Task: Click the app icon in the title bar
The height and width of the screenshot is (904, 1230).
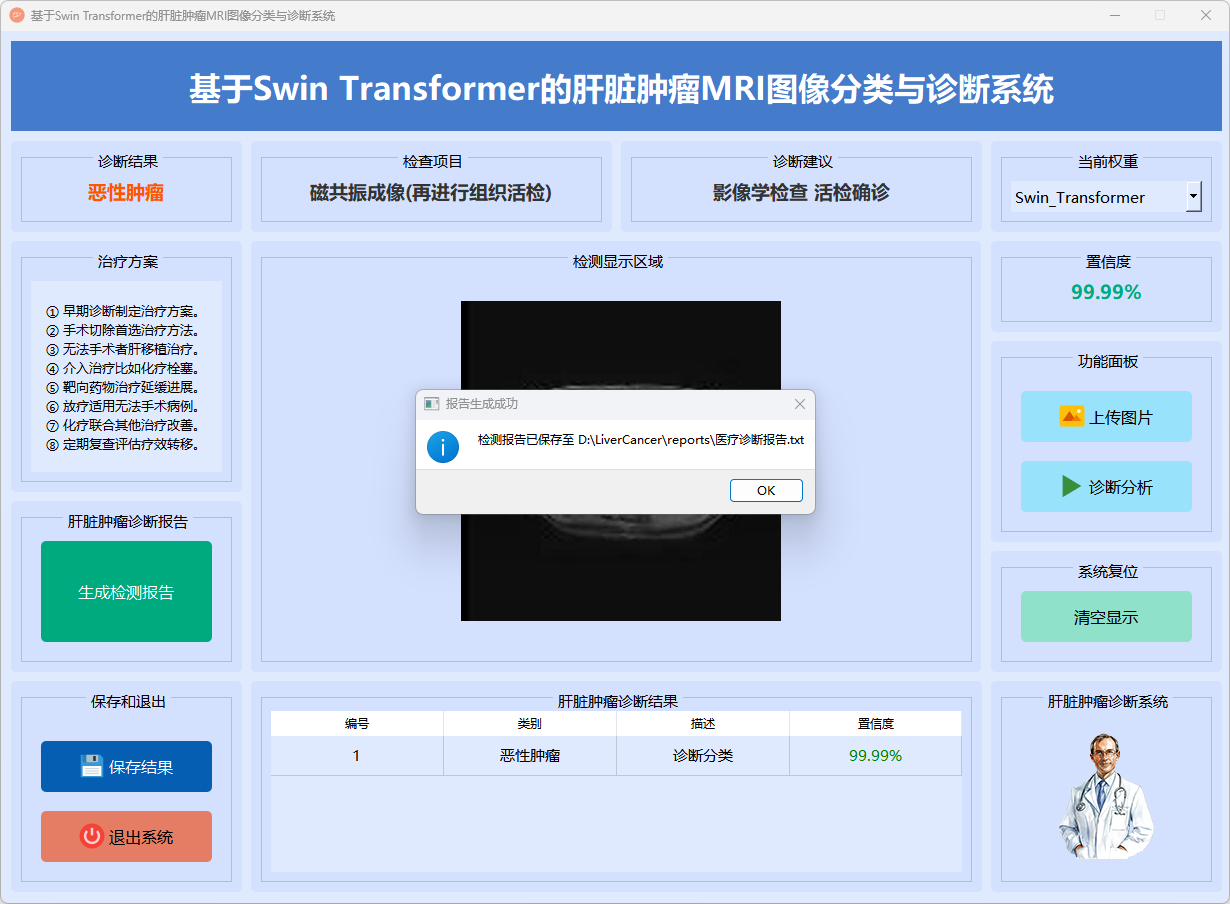Action: pyautogui.click(x=16, y=15)
